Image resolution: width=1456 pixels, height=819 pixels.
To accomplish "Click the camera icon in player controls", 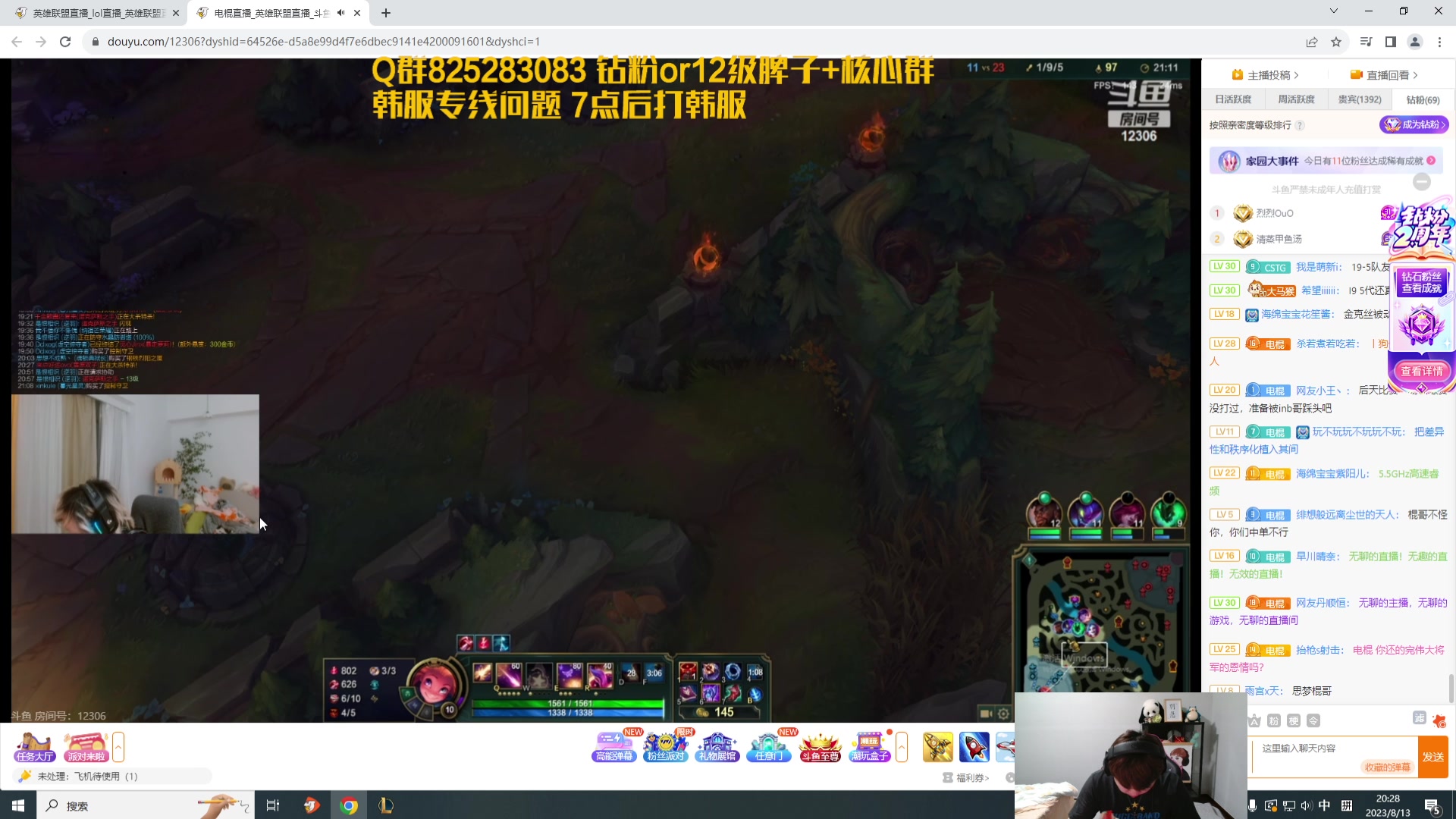I will [x=986, y=714].
